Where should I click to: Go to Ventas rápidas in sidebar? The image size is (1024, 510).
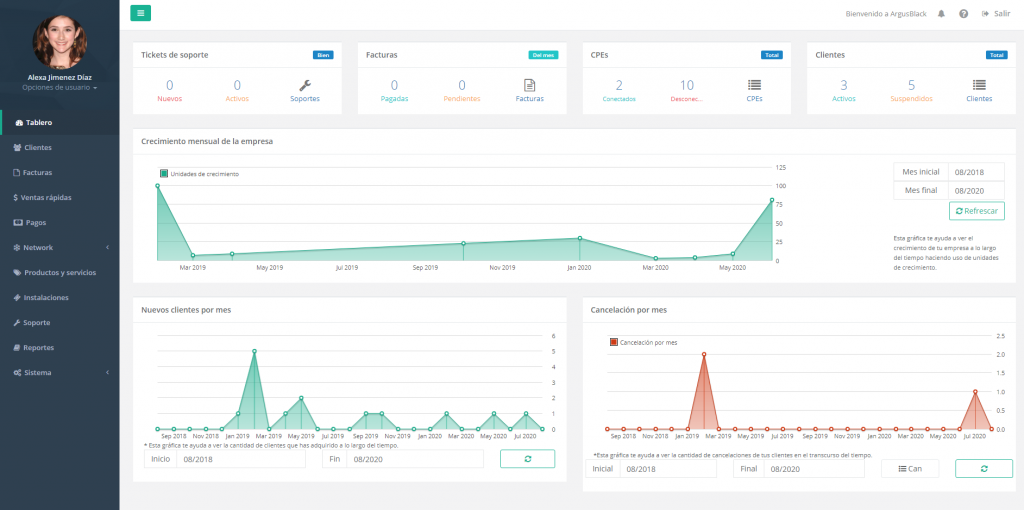point(45,197)
